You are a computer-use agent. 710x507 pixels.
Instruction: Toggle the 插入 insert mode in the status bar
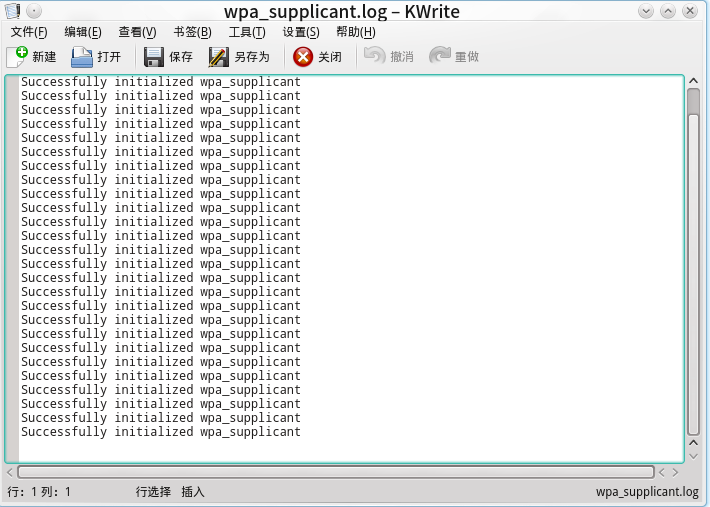193,492
